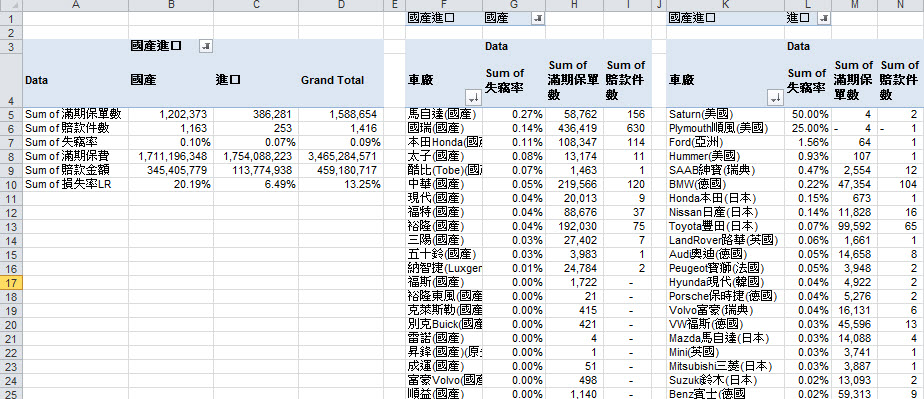Select row 25 header
Viewport: 924px width, 399px height.
(x=11, y=393)
